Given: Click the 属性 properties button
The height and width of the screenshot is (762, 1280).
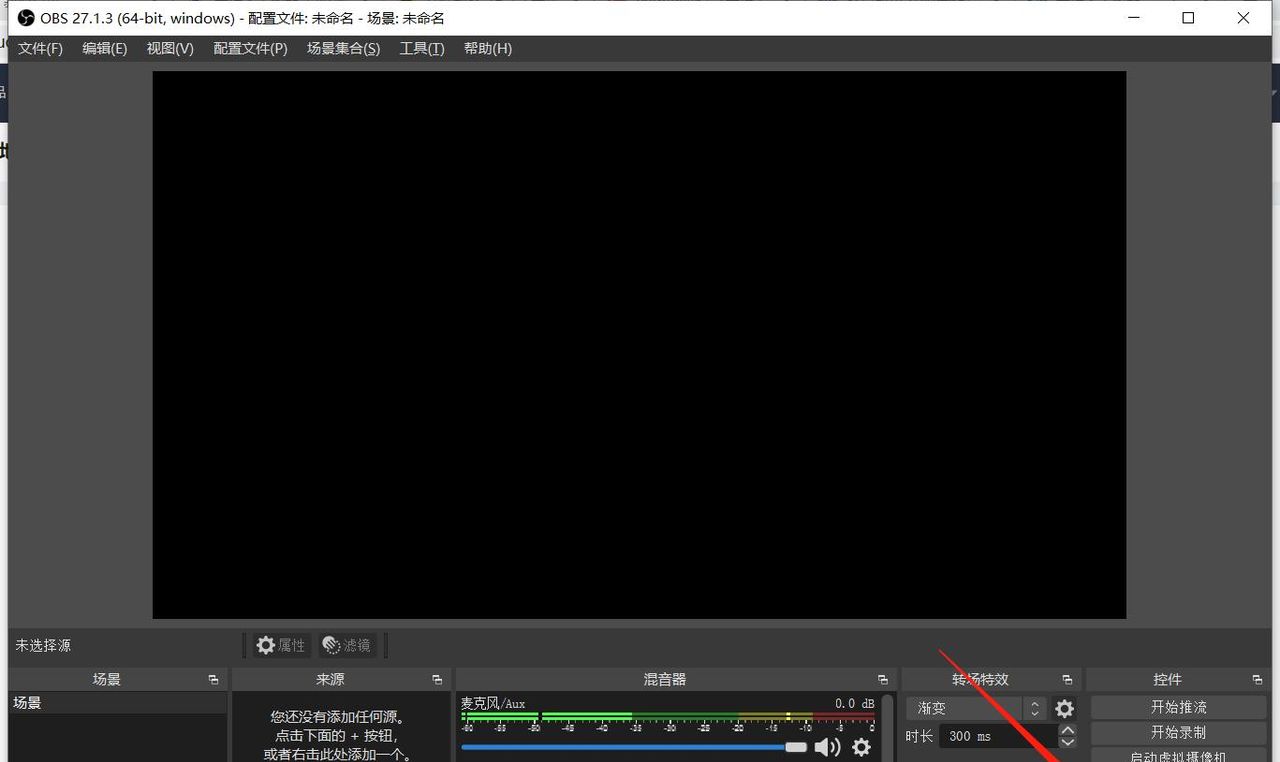Looking at the screenshot, I should pyautogui.click(x=280, y=646).
